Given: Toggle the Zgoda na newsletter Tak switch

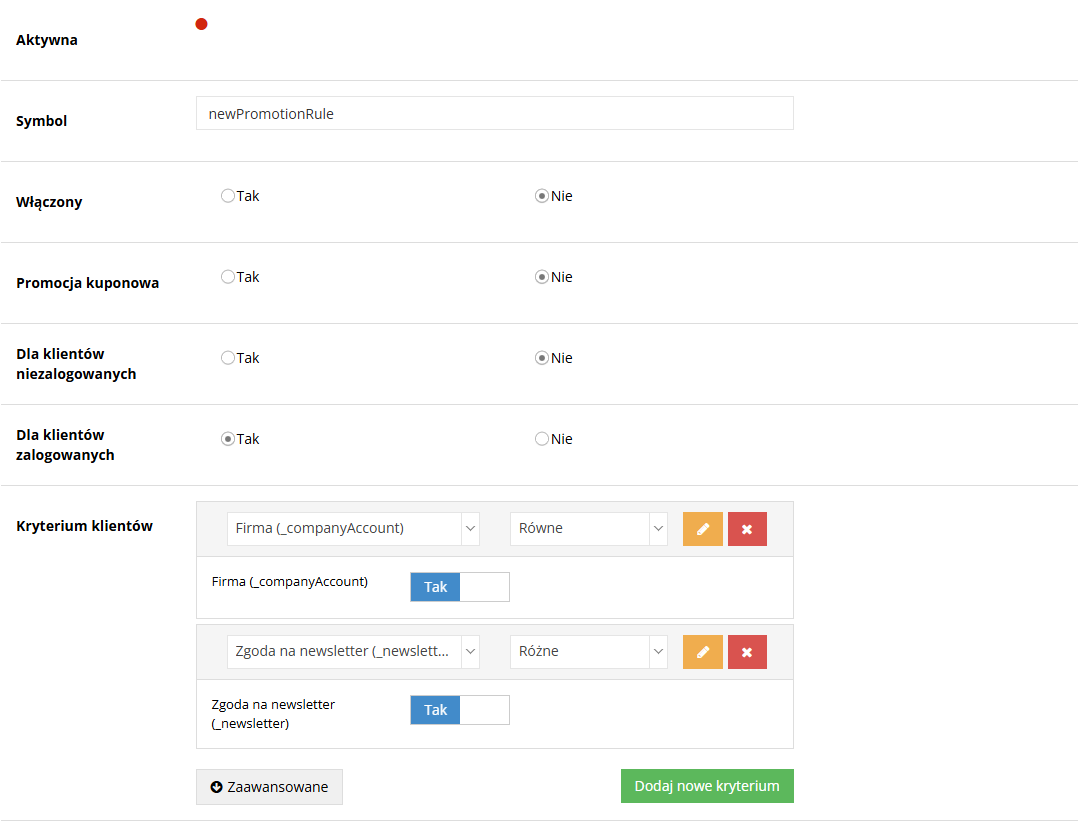Looking at the screenshot, I should pyautogui.click(x=460, y=710).
